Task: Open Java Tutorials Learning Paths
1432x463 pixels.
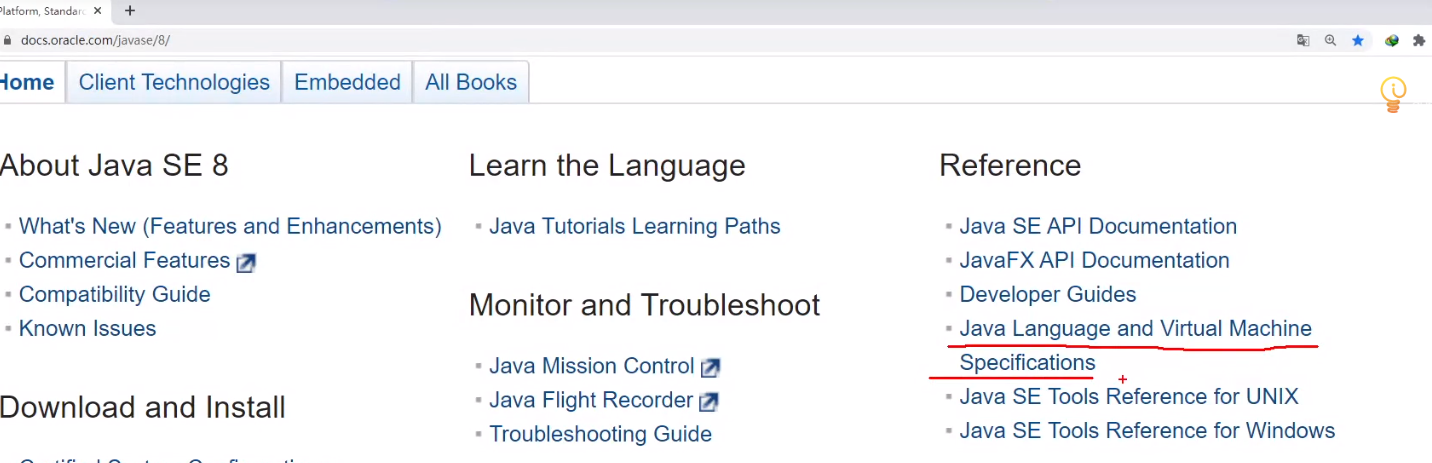Action: (635, 227)
